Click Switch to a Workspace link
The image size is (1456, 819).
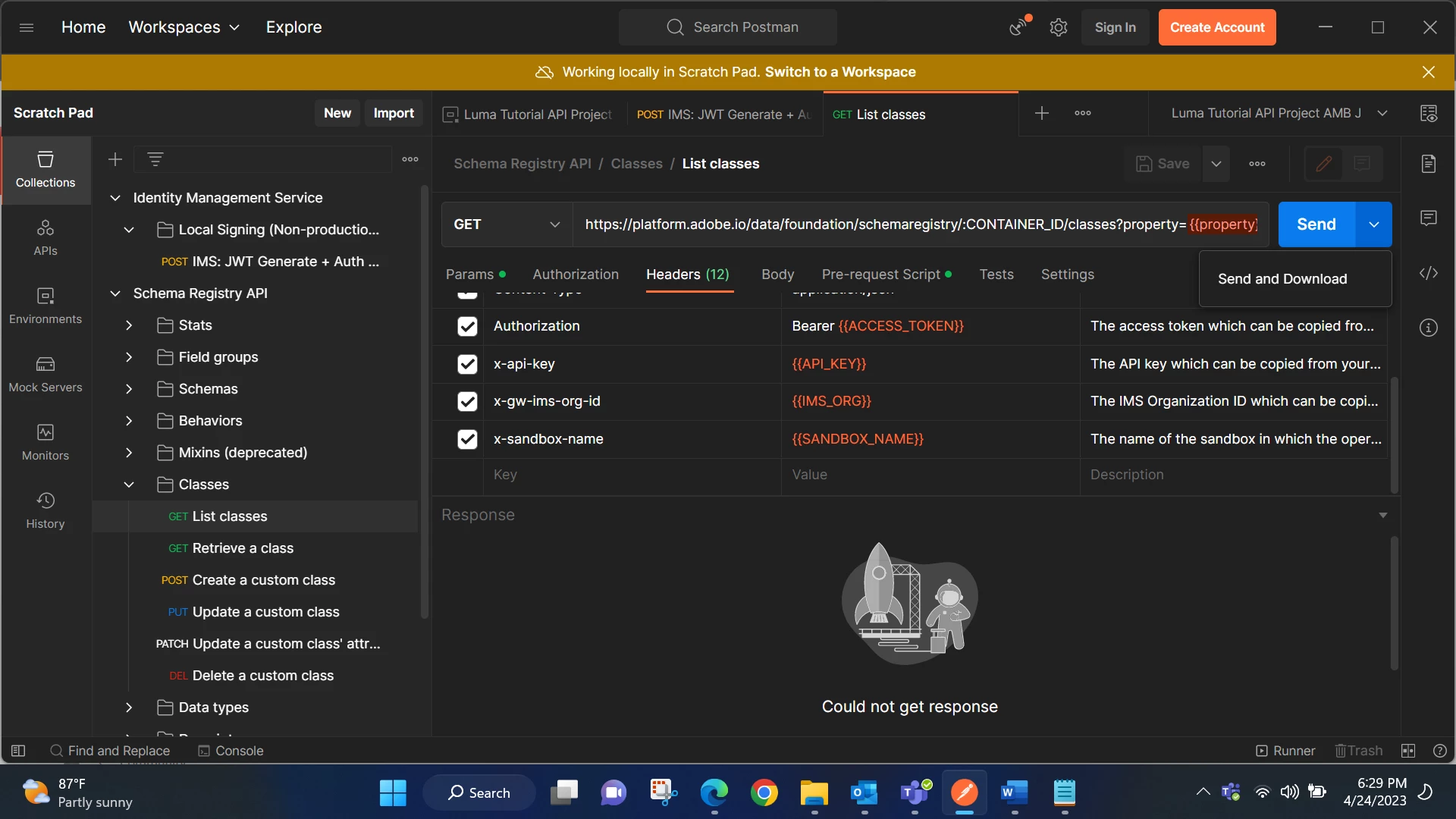[840, 72]
